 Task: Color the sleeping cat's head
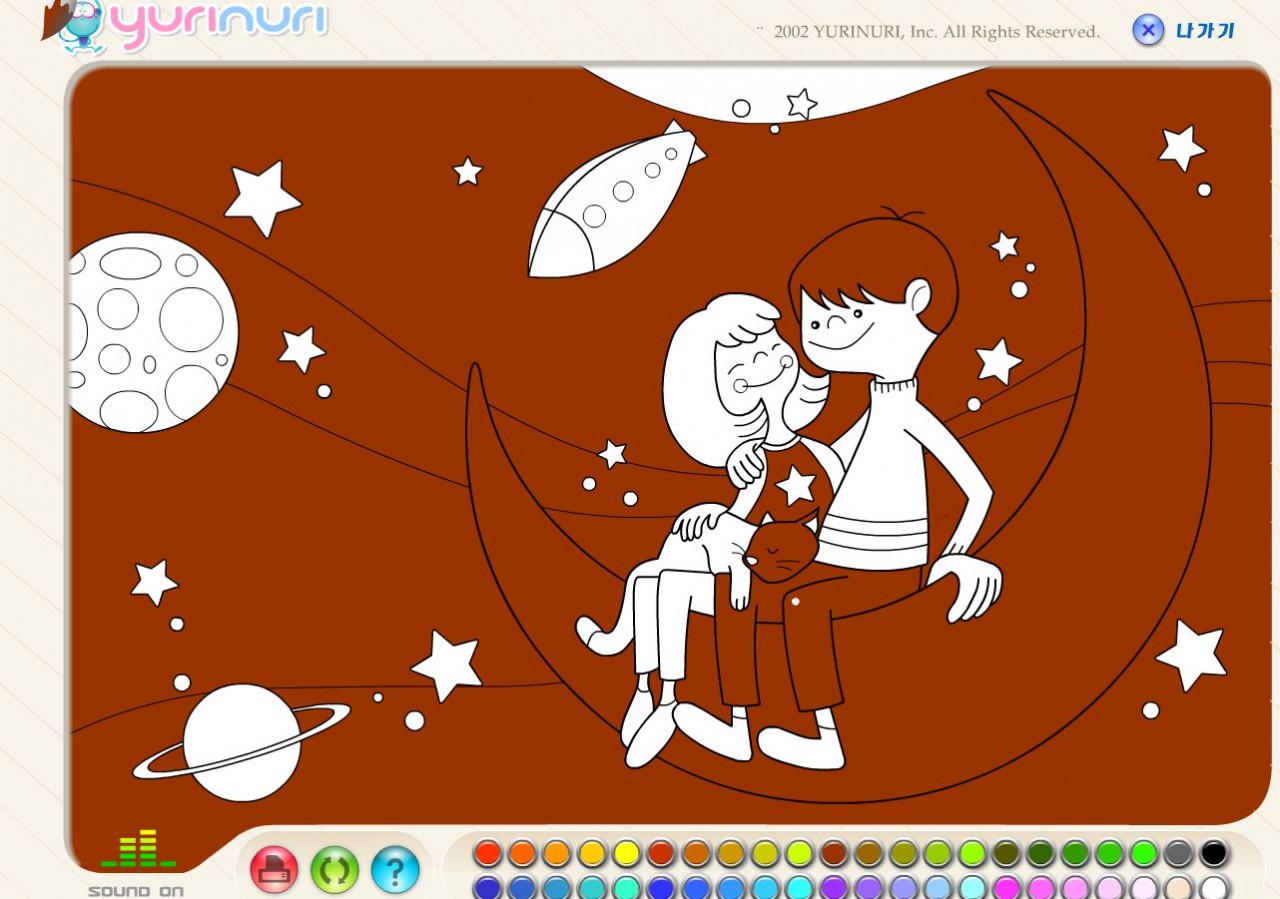[780, 548]
